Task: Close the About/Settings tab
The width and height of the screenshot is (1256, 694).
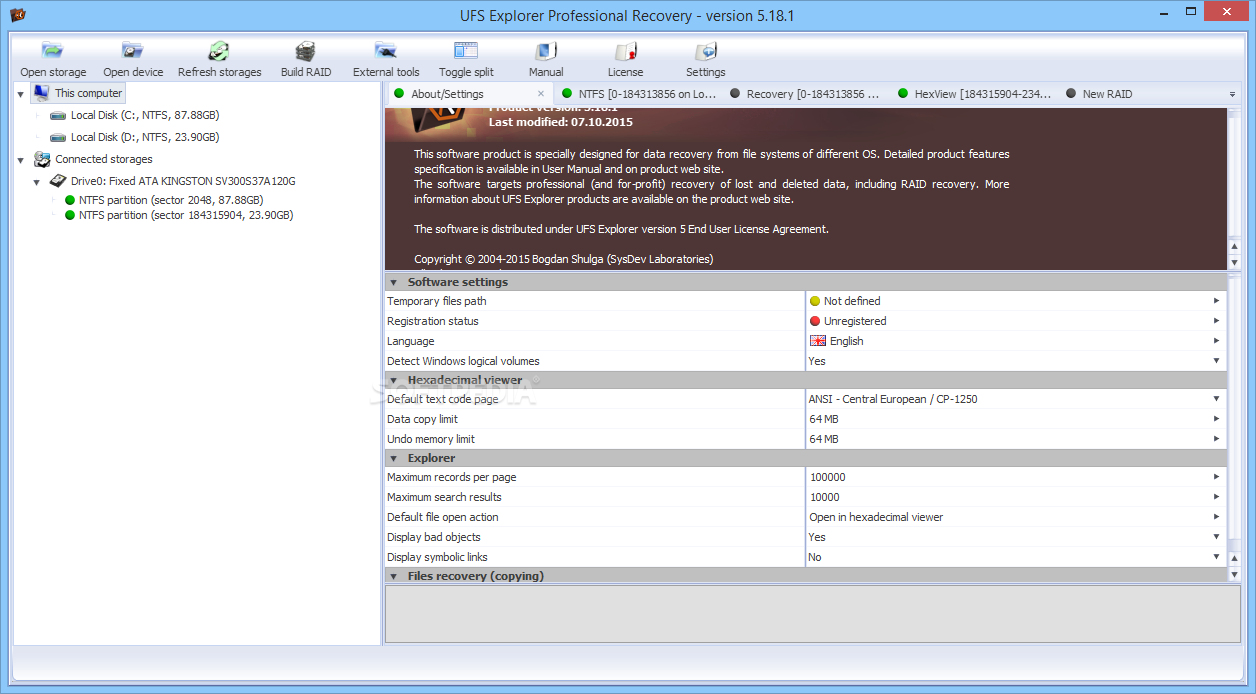Action: click(541, 94)
